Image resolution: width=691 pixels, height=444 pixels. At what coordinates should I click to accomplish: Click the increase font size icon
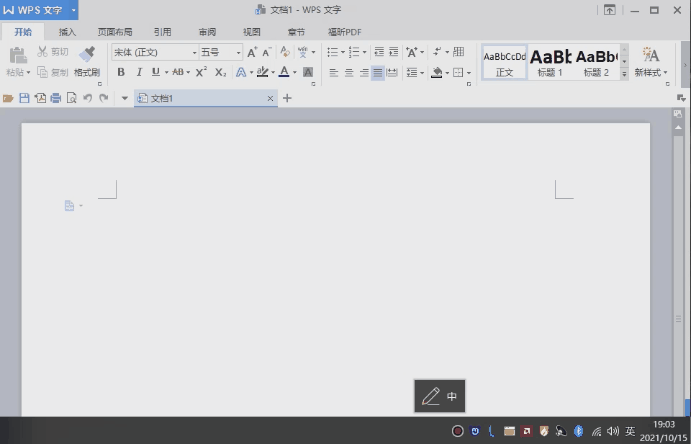click(x=252, y=52)
